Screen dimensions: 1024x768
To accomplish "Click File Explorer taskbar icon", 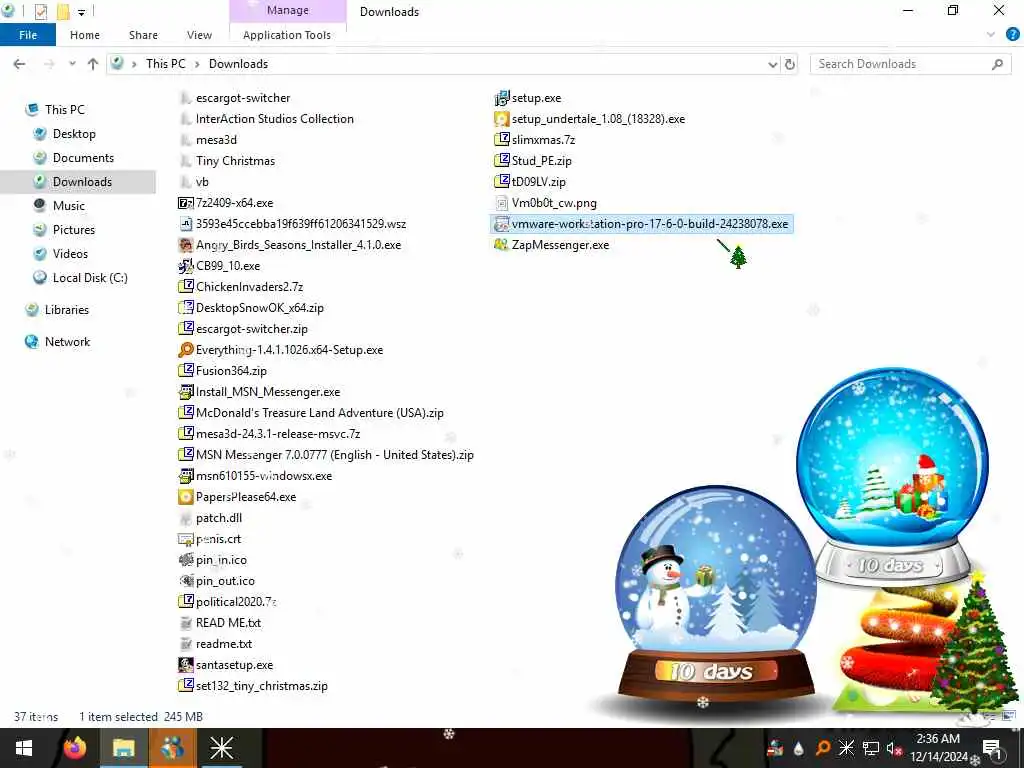I will (123, 748).
